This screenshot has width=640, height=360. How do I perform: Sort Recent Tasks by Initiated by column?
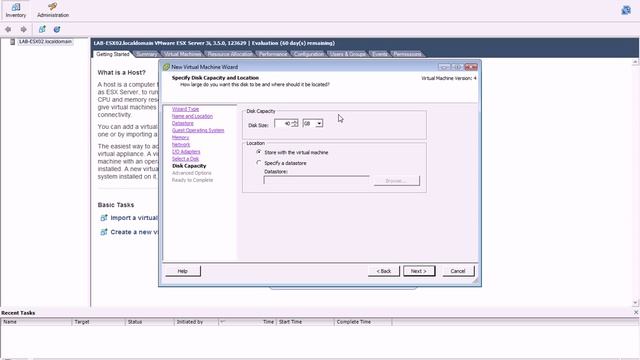pos(196,322)
